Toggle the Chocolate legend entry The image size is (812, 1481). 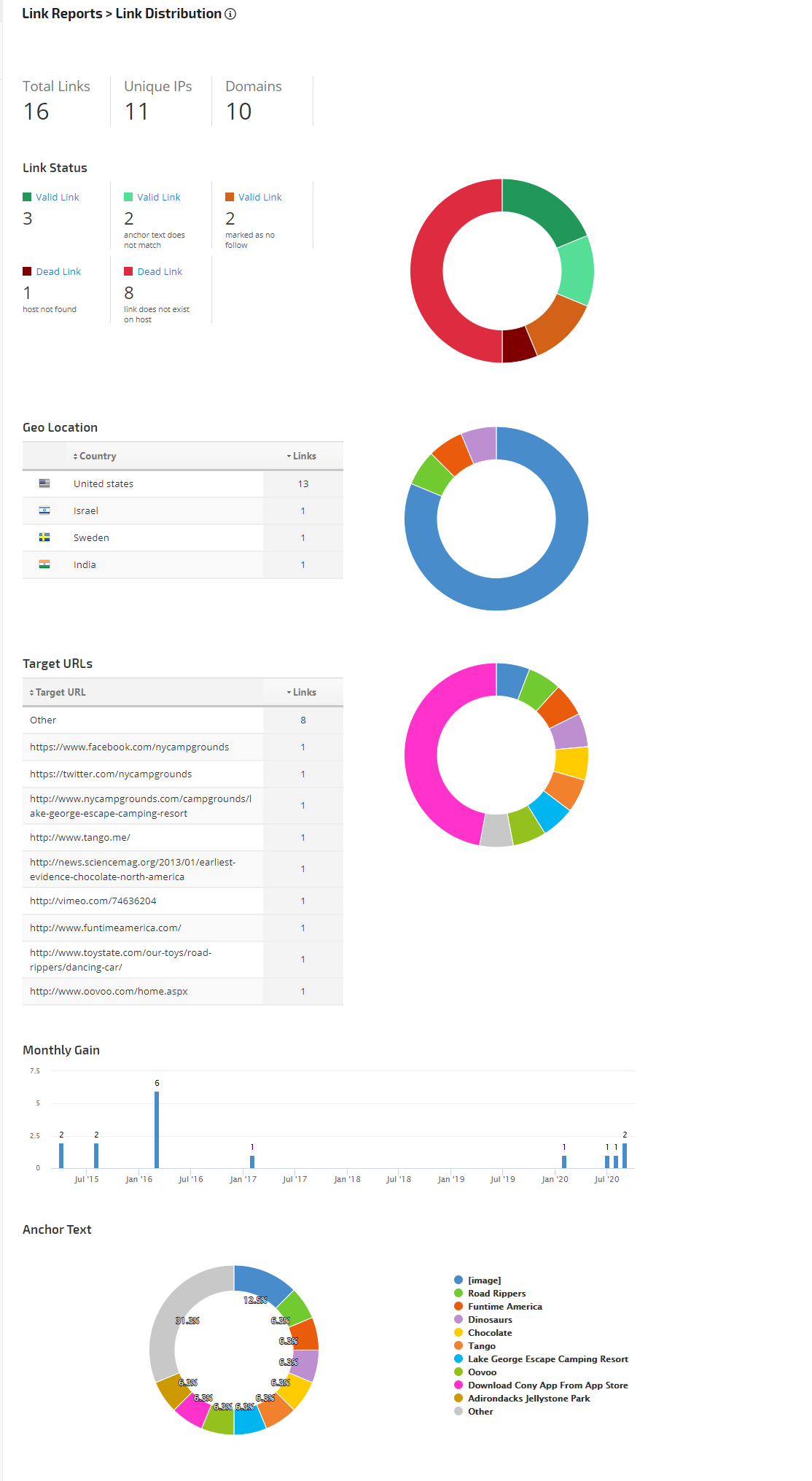[489, 1332]
